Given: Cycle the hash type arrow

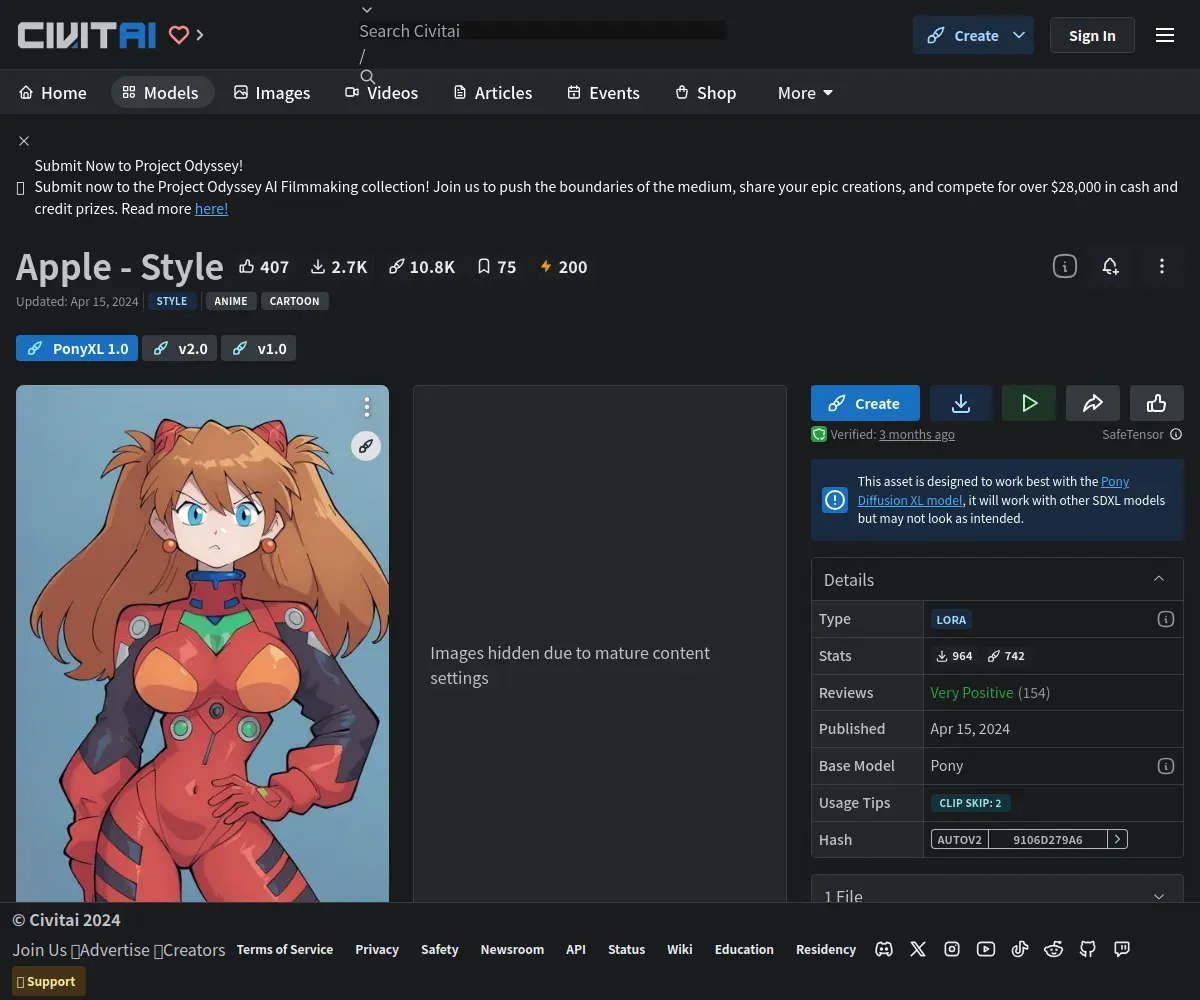Looking at the screenshot, I should (x=1118, y=840).
